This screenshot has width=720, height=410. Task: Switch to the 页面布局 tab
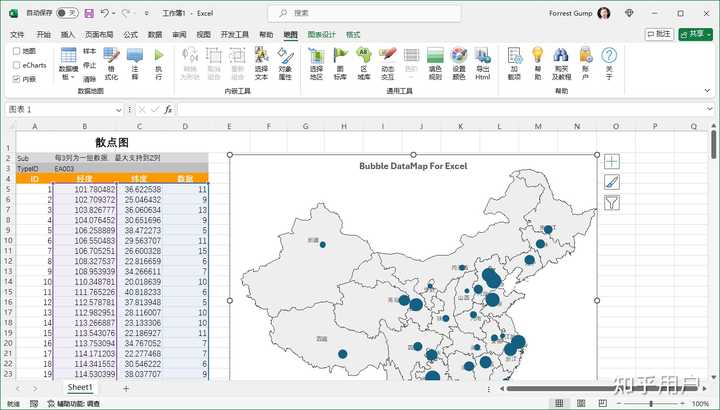(x=99, y=34)
